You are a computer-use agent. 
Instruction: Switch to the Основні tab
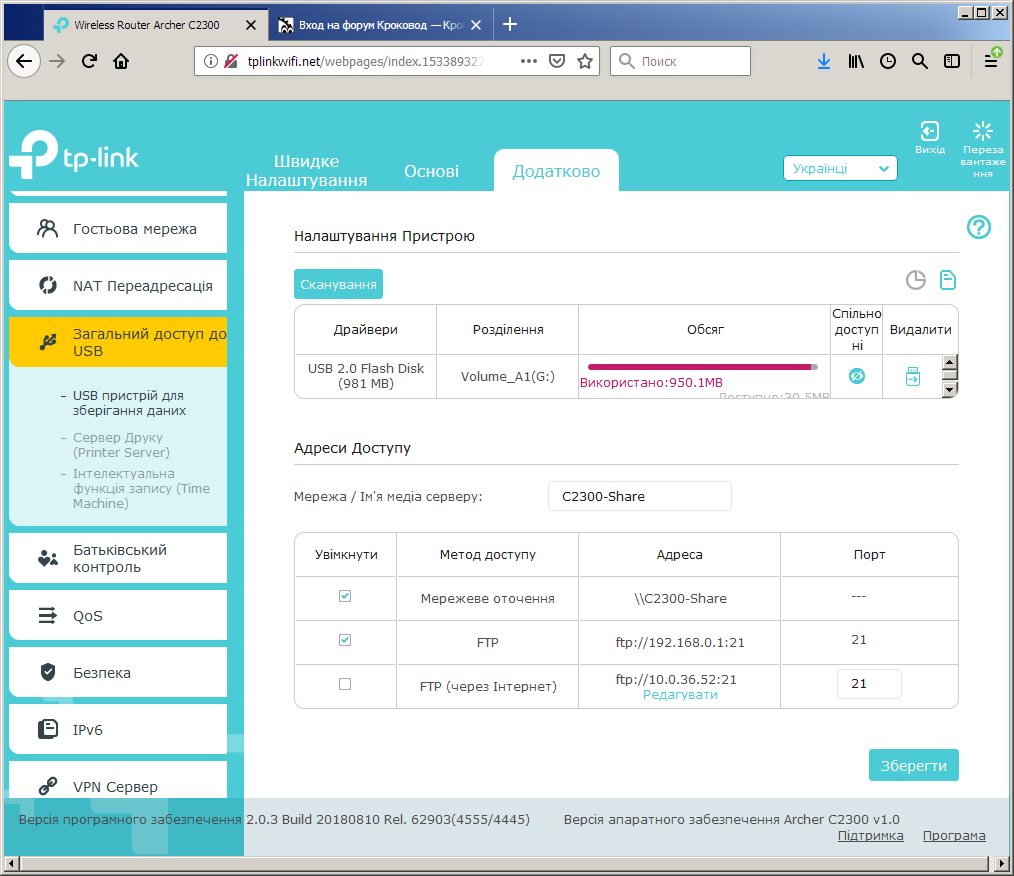coord(431,171)
